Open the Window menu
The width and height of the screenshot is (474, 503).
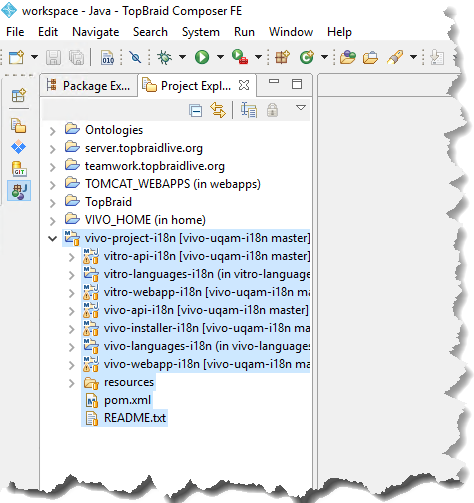point(291,32)
